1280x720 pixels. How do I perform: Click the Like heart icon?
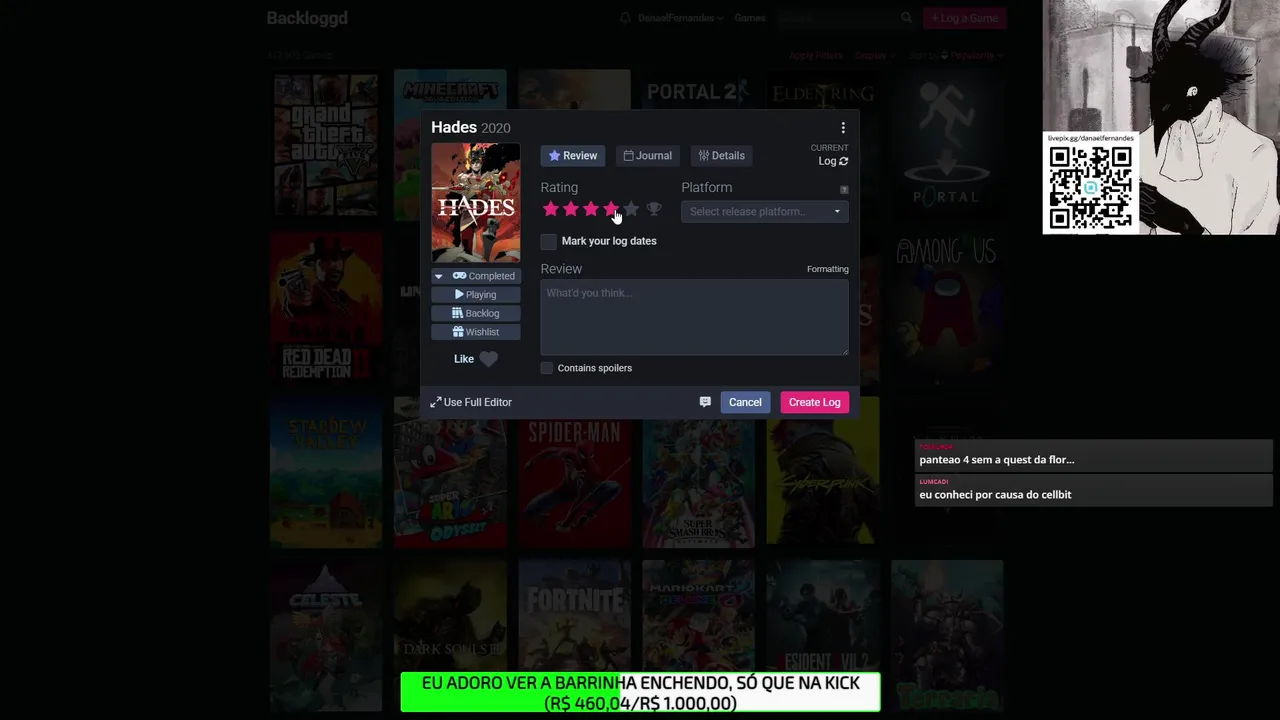[488, 359]
